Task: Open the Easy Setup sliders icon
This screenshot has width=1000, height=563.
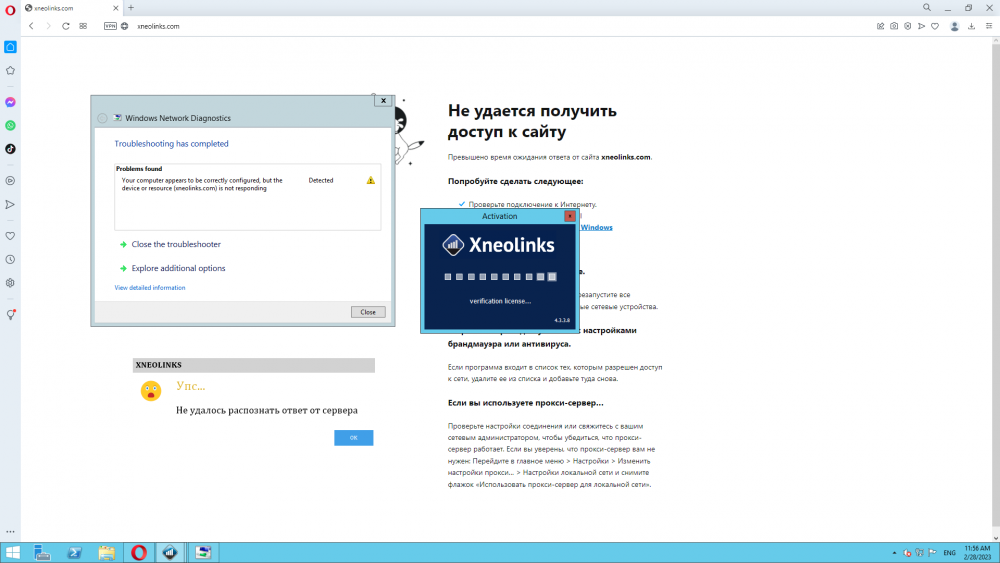Action: [x=989, y=26]
